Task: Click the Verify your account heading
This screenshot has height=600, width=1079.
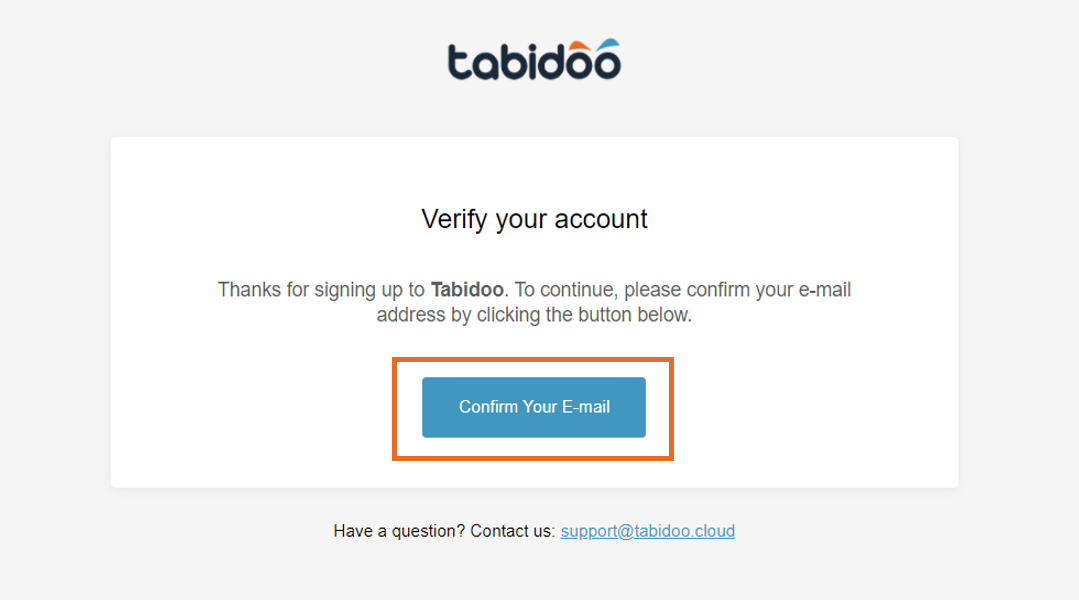Action: [534, 219]
